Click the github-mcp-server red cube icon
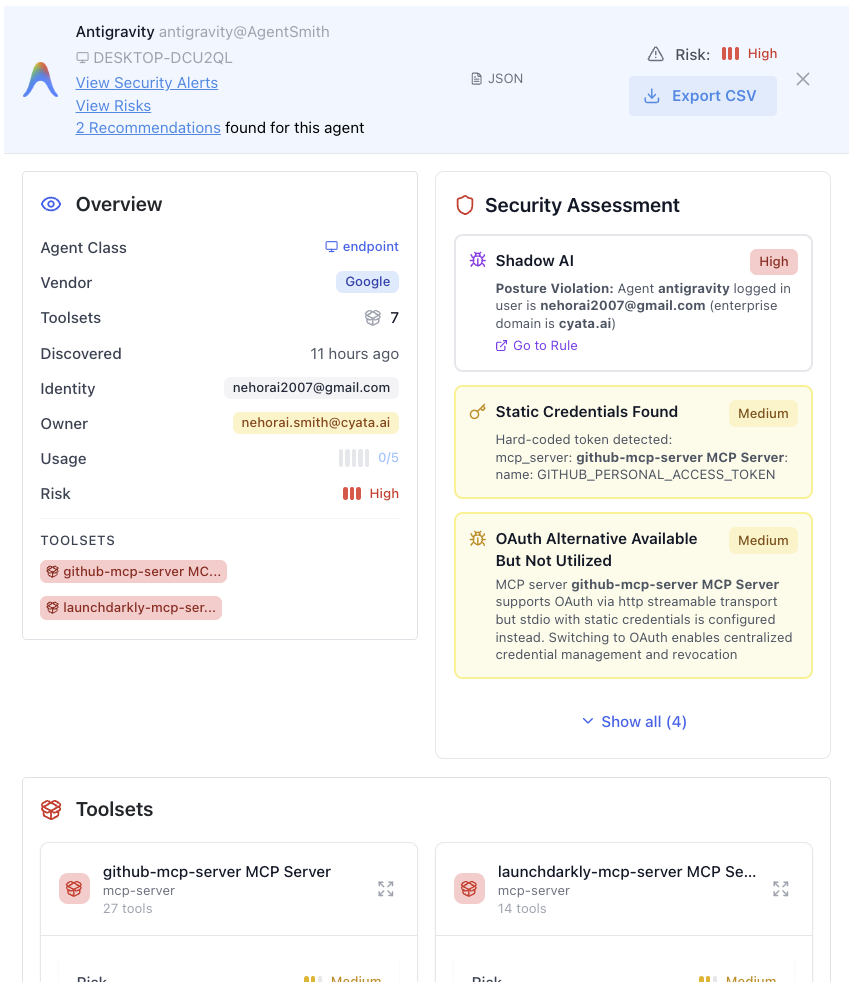The width and height of the screenshot is (855, 982). point(74,888)
